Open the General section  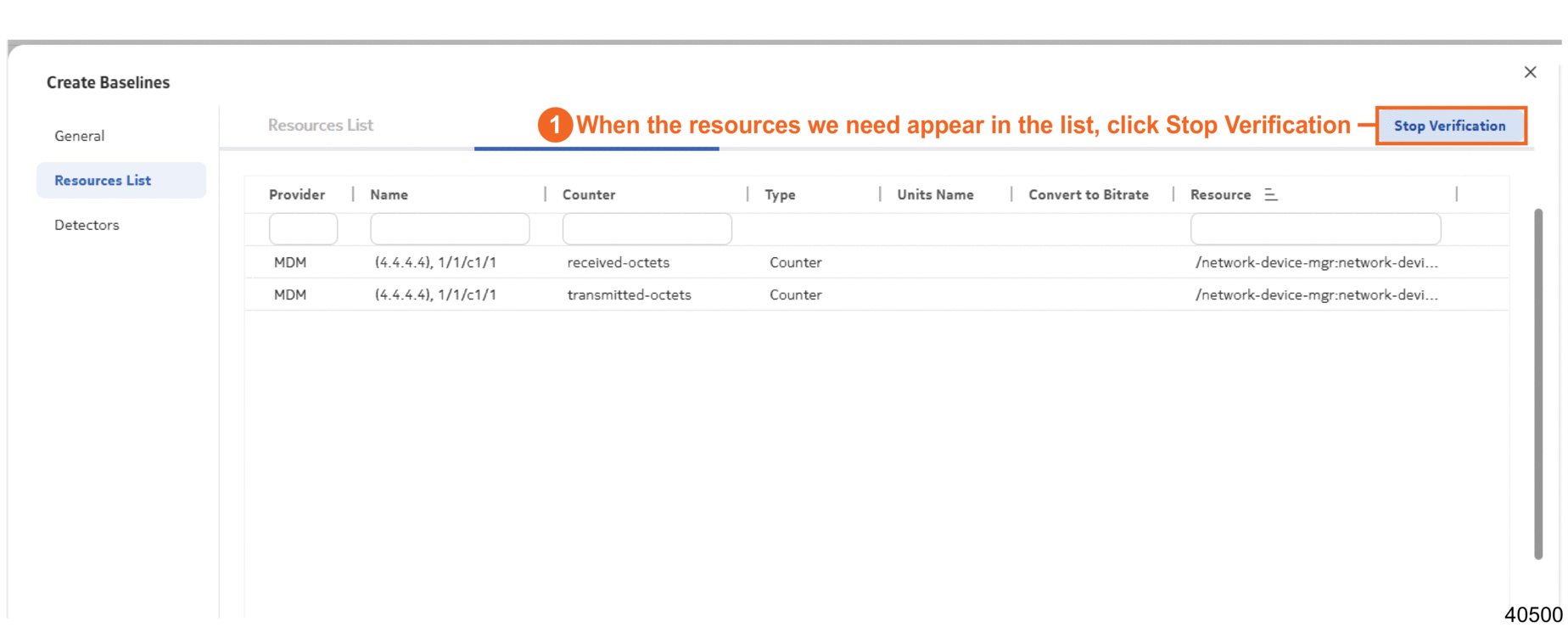coord(80,136)
